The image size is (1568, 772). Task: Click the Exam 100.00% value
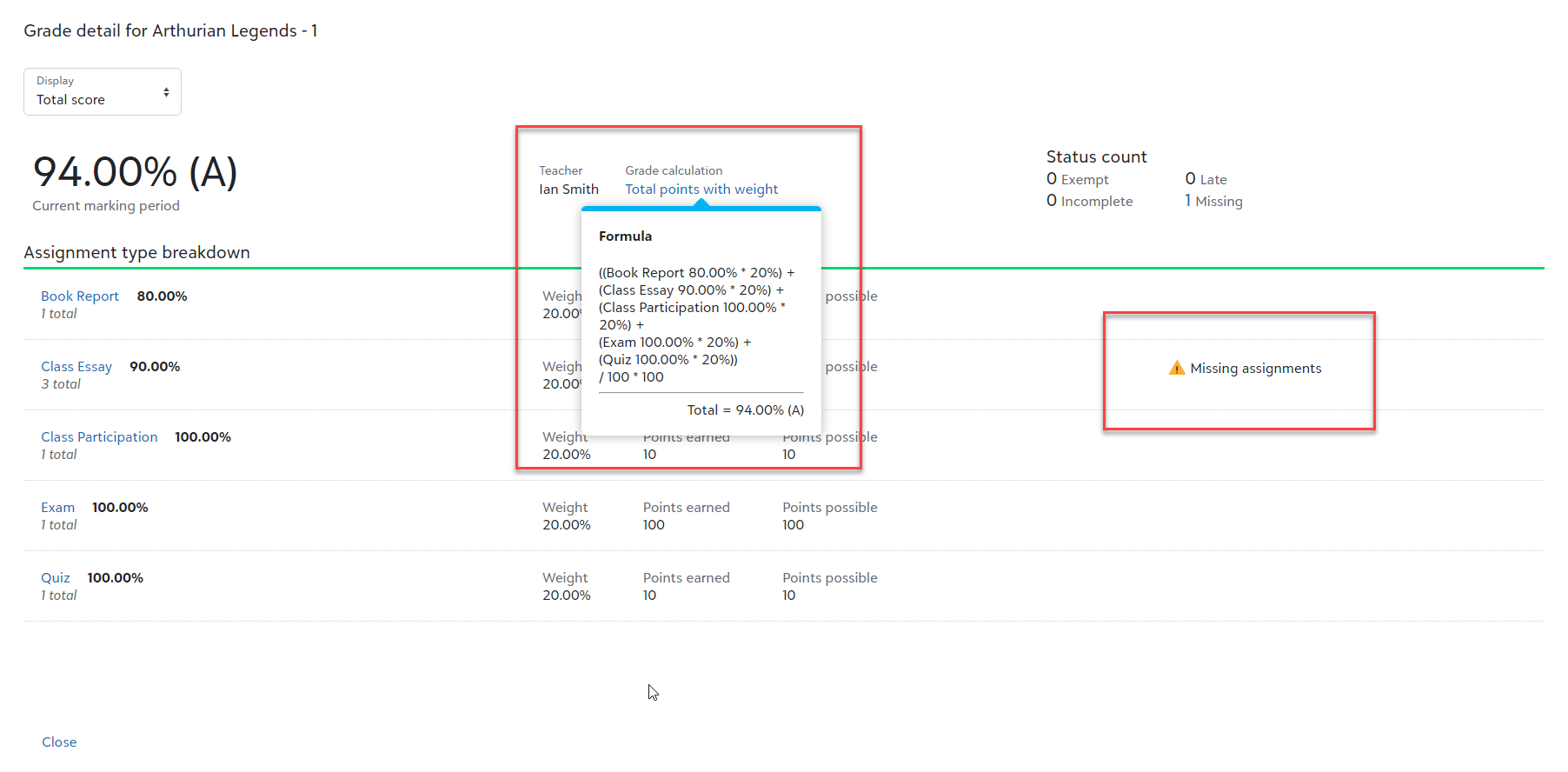[120, 507]
